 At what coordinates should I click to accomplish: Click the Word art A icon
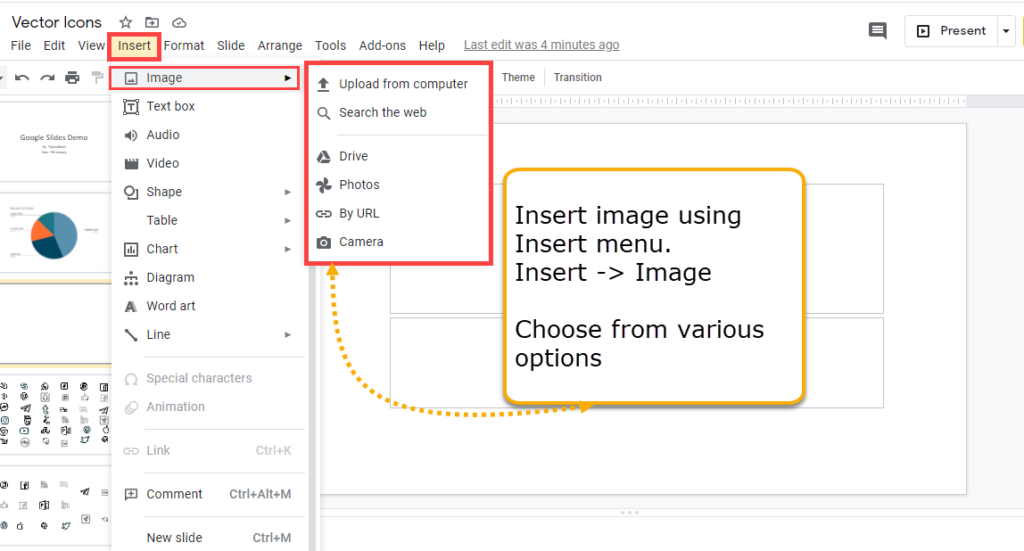[131, 306]
